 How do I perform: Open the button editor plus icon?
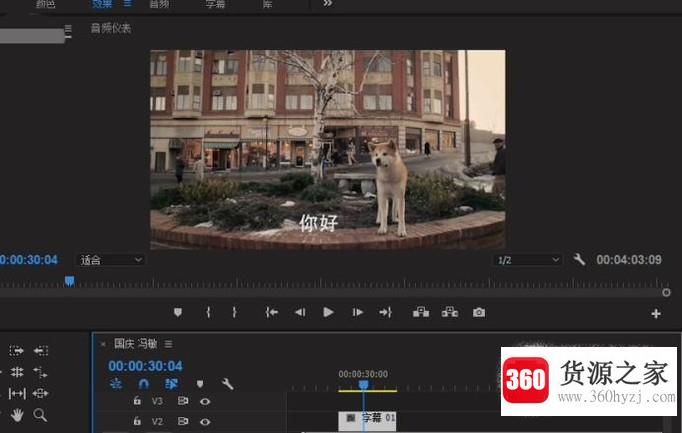(x=656, y=313)
